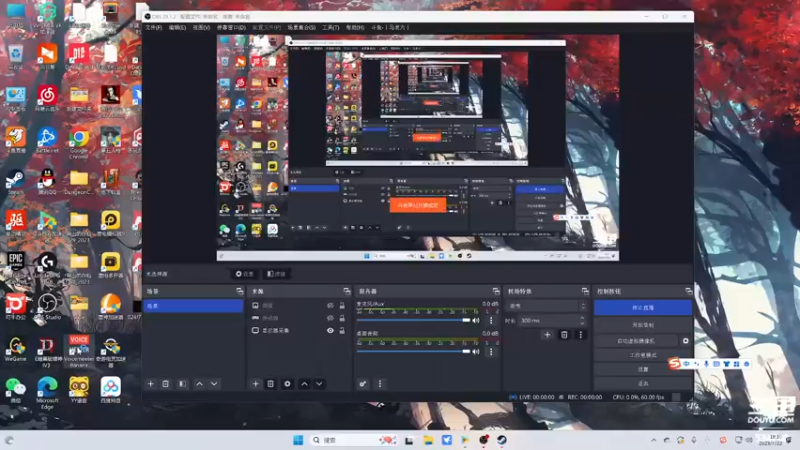This screenshot has width=800, height=450.
Task: Show hidden system tray icons chevron
Action: click(x=653, y=440)
